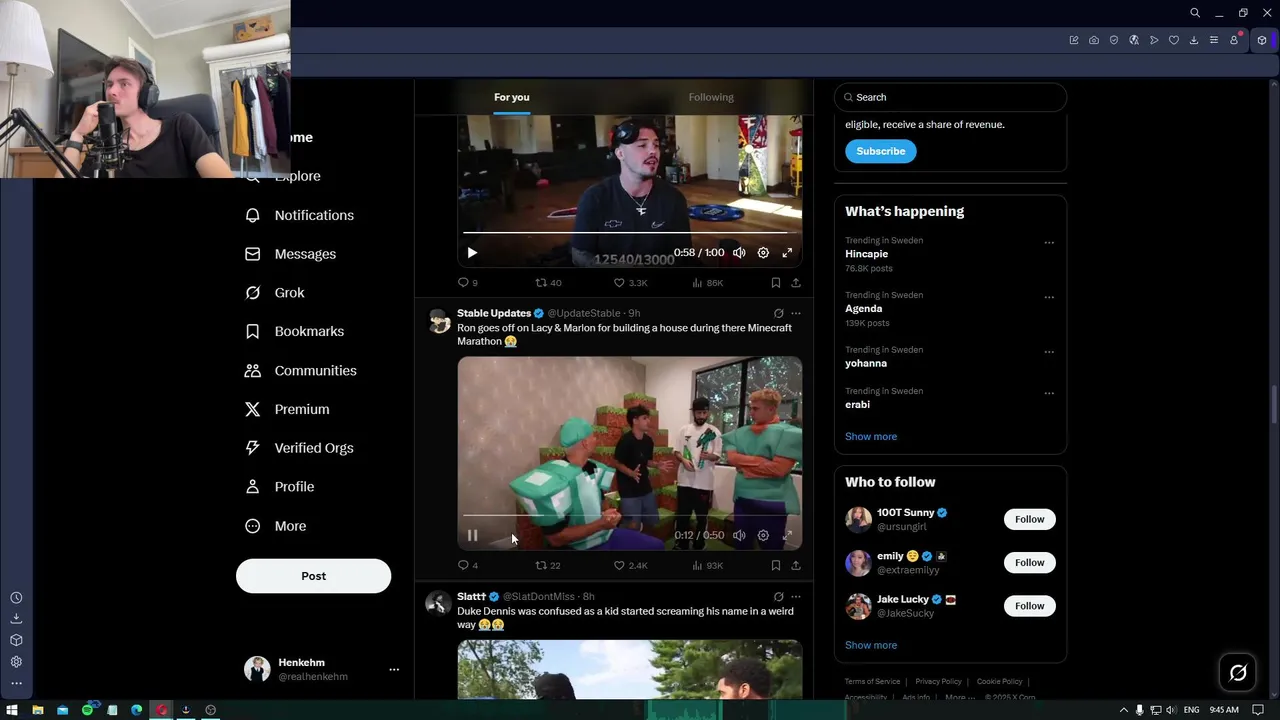Reply to the Stable Updates post
The height and width of the screenshot is (720, 1280).
pos(467,565)
